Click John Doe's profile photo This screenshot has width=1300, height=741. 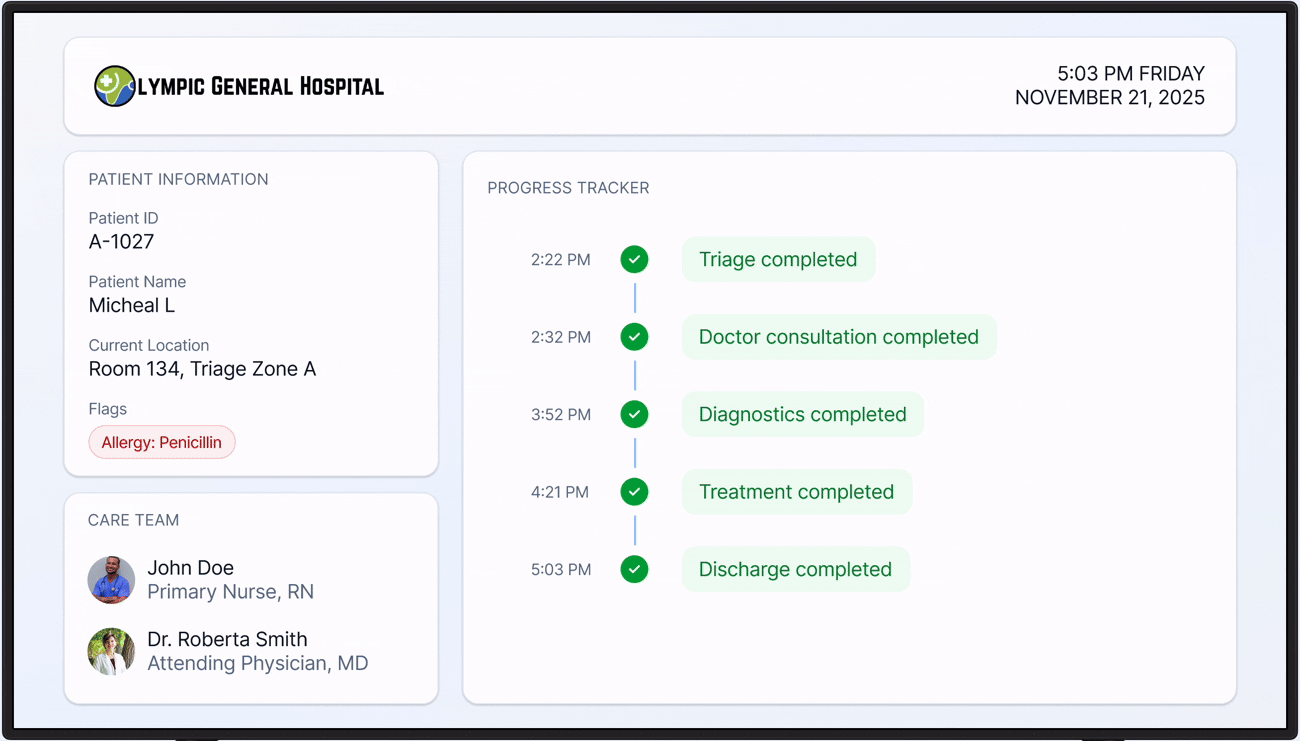coord(111,580)
